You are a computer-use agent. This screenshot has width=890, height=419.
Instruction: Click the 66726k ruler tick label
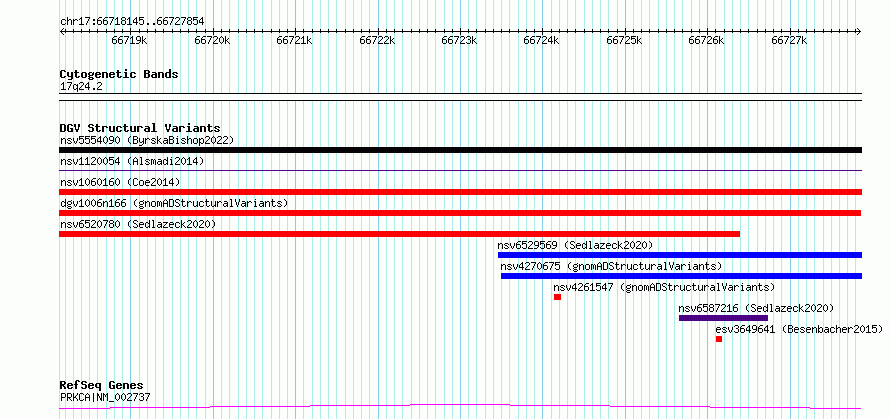click(707, 41)
